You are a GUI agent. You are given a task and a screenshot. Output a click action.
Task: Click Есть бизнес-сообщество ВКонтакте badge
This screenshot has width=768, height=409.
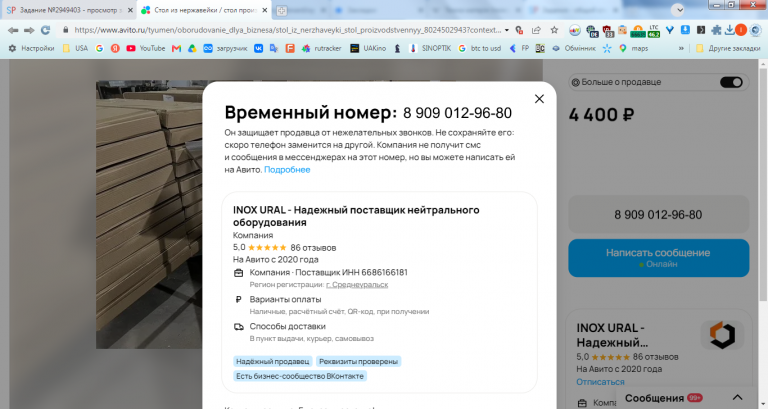click(300, 376)
